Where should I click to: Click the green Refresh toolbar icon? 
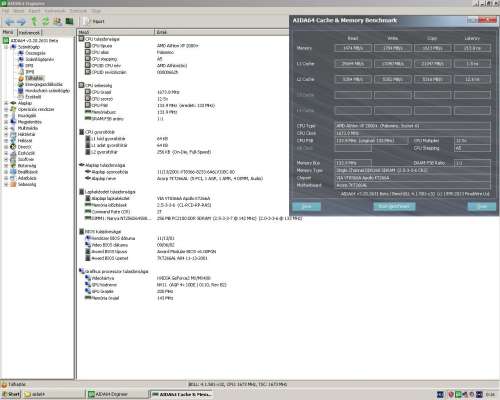(45, 22)
